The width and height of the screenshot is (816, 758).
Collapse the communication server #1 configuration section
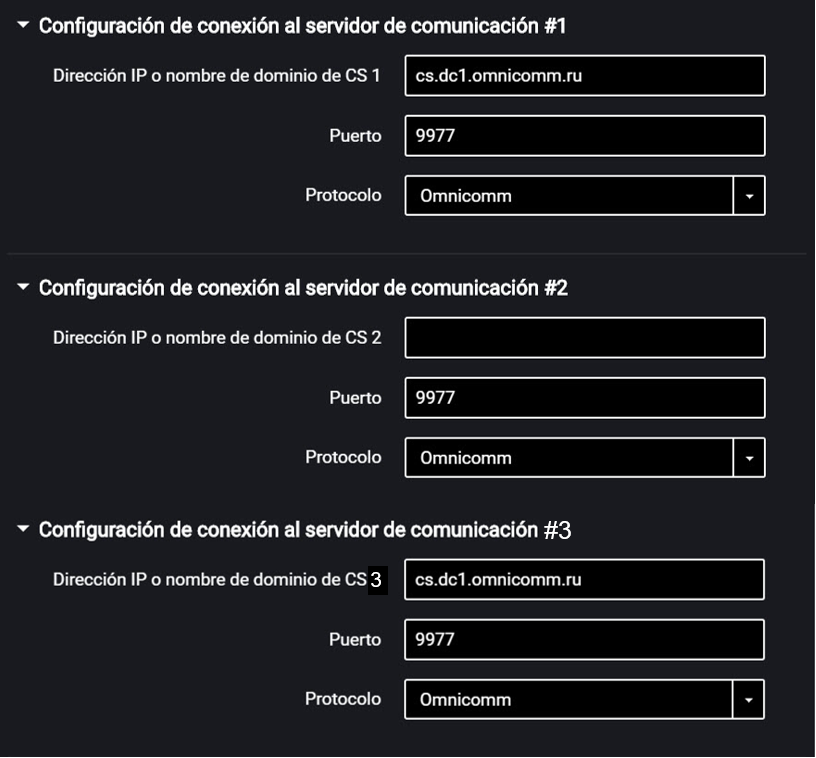[x=22, y=26]
